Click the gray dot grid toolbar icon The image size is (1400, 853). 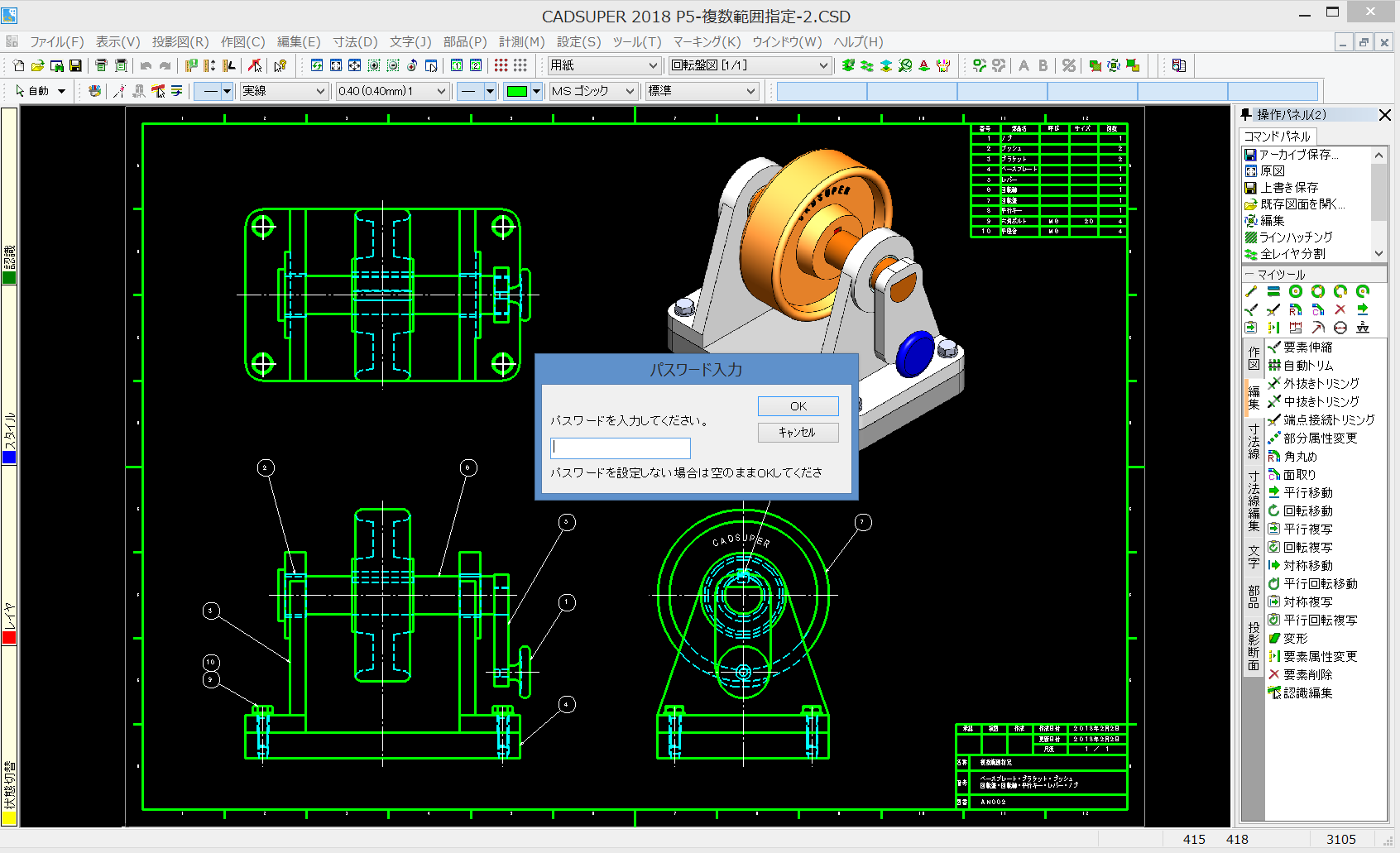point(520,65)
